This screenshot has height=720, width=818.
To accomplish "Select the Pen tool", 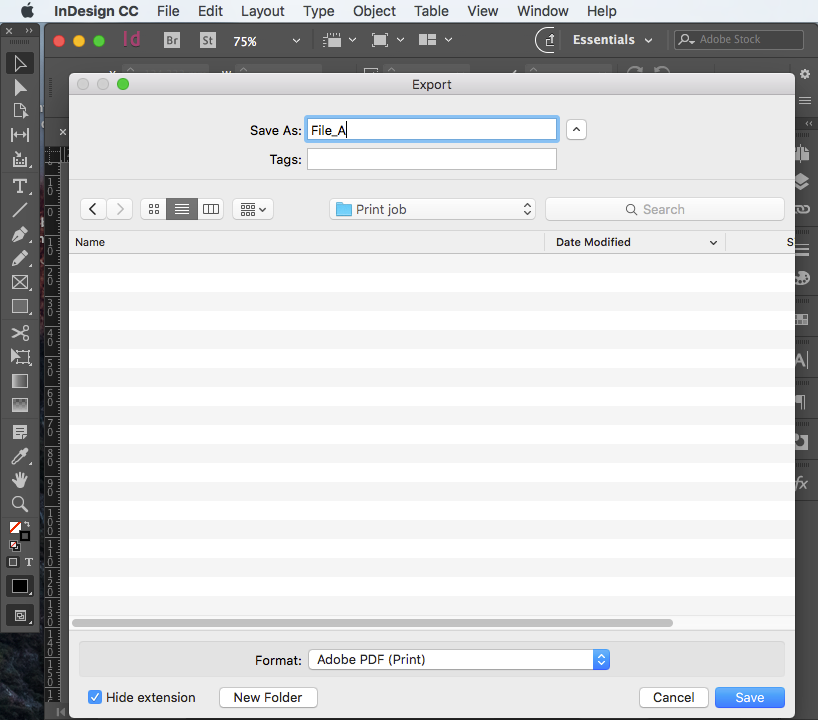I will [20, 235].
